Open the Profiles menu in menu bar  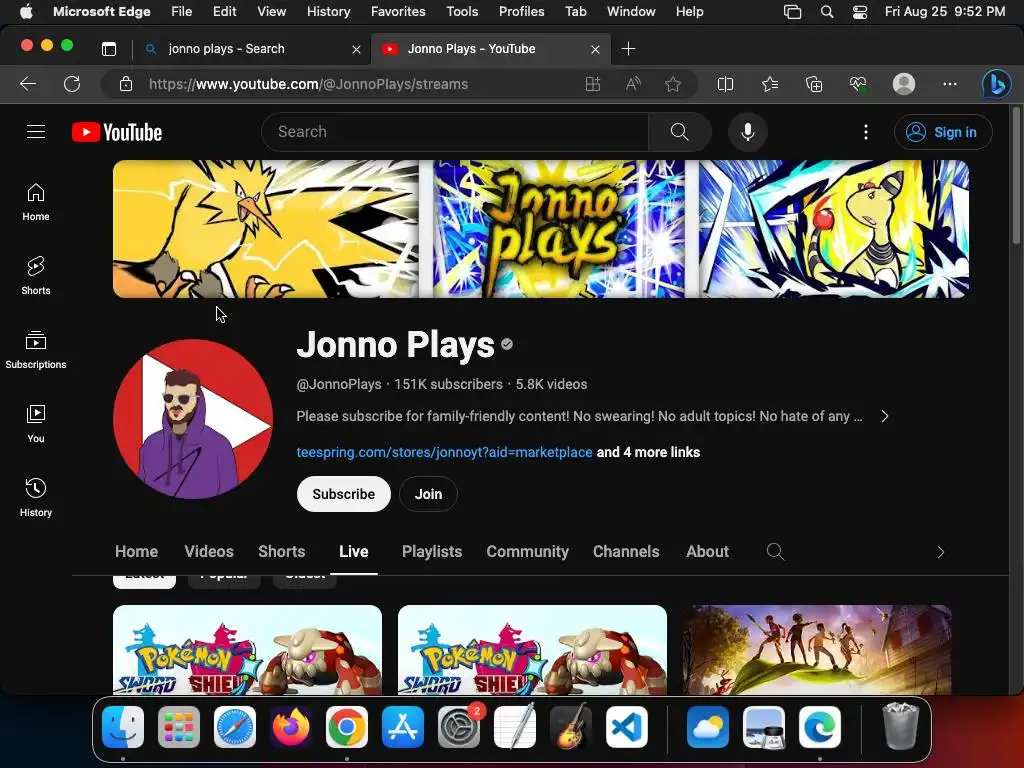click(x=521, y=12)
